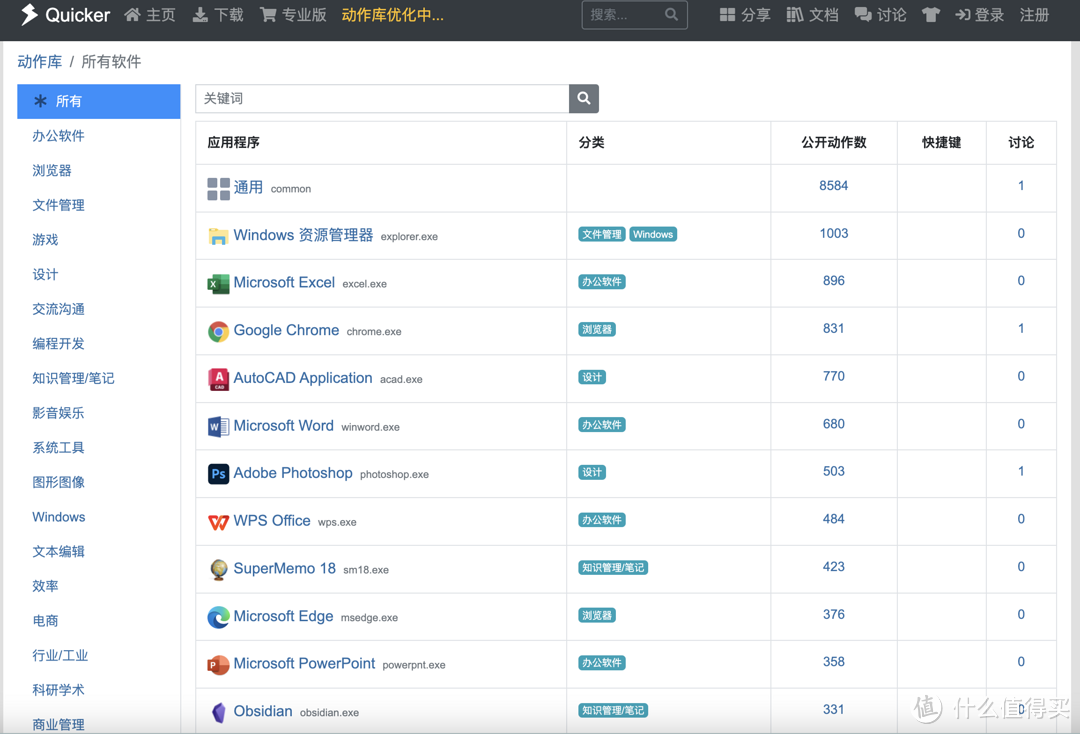Select 游戏 in the sidebar

coord(45,240)
